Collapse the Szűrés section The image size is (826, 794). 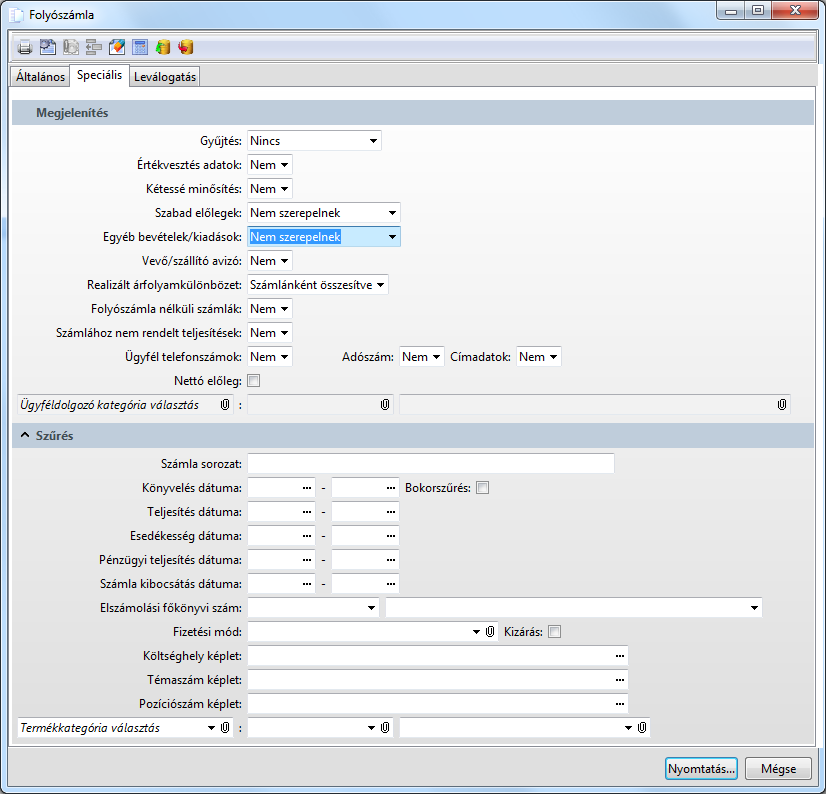click(25, 436)
